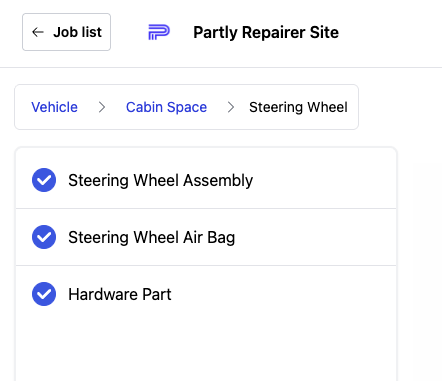Click the back arrow in Job list button
Viewport: 442px width, 381px height.
coord(38,32)
